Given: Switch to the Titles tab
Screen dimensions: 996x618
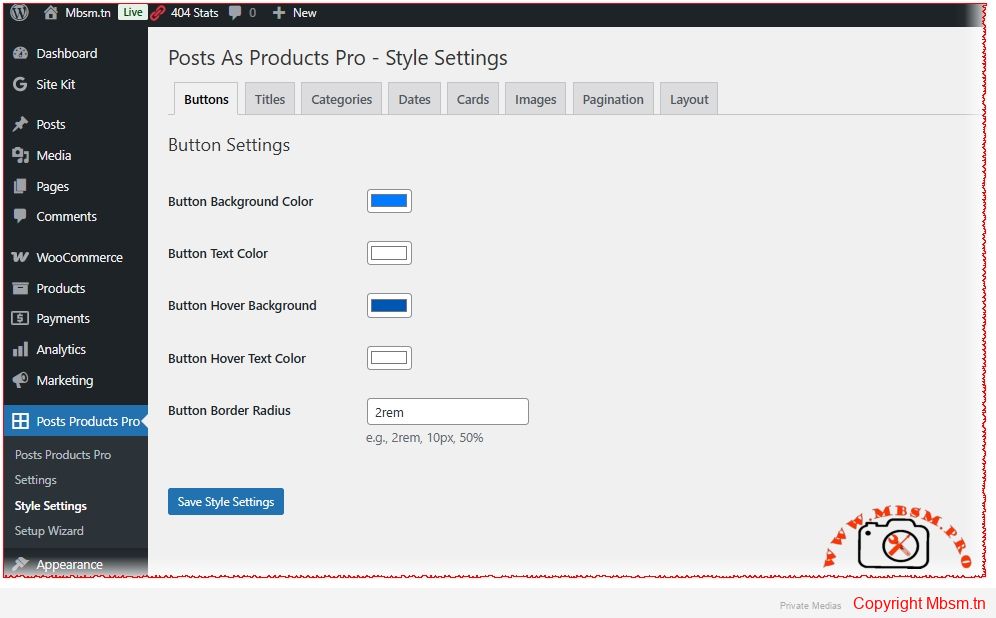Looking at the screenshot, I should click(x=269, y=98).
